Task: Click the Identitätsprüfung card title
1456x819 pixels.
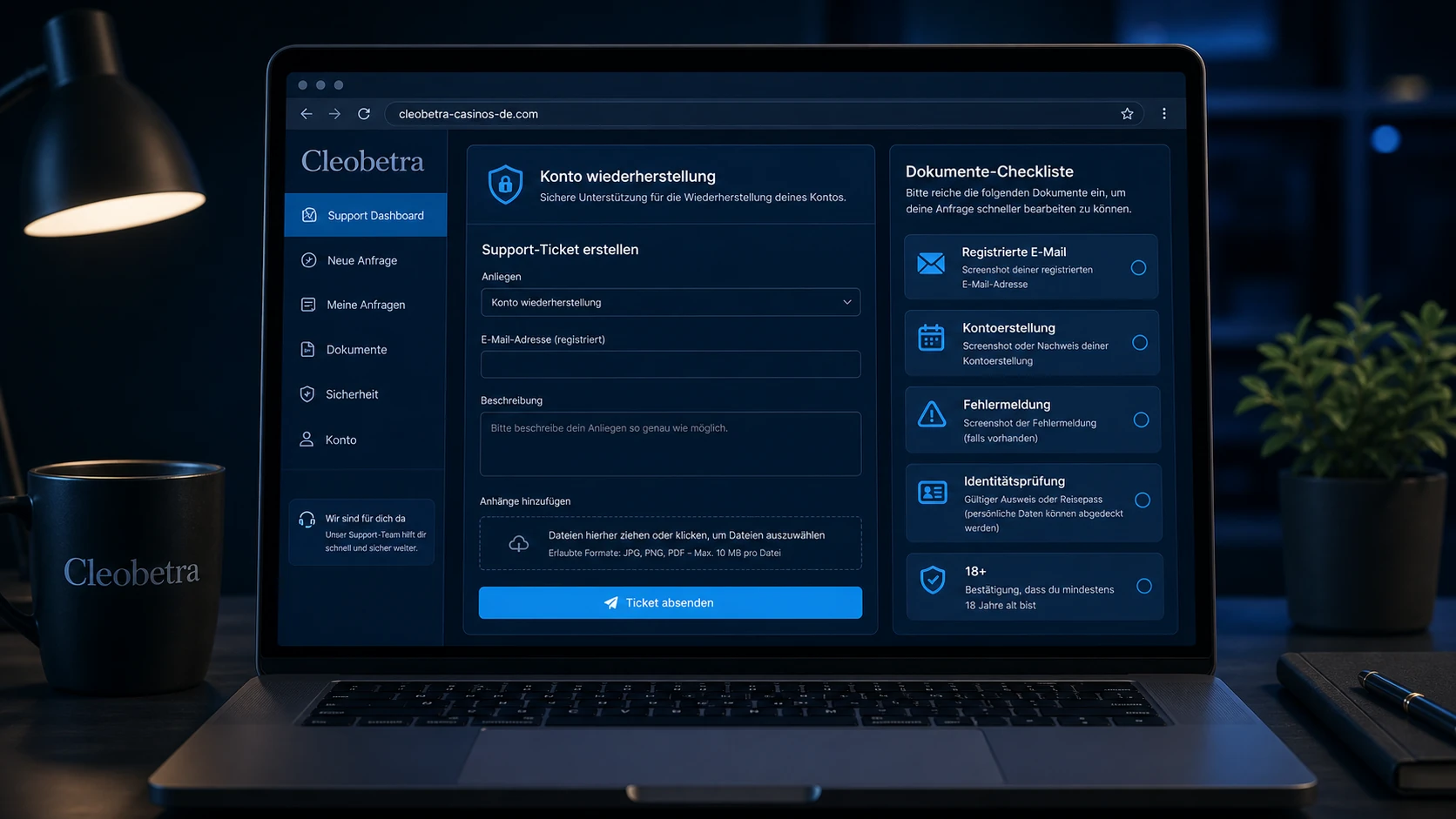Action: click(x=1014, y=481)
